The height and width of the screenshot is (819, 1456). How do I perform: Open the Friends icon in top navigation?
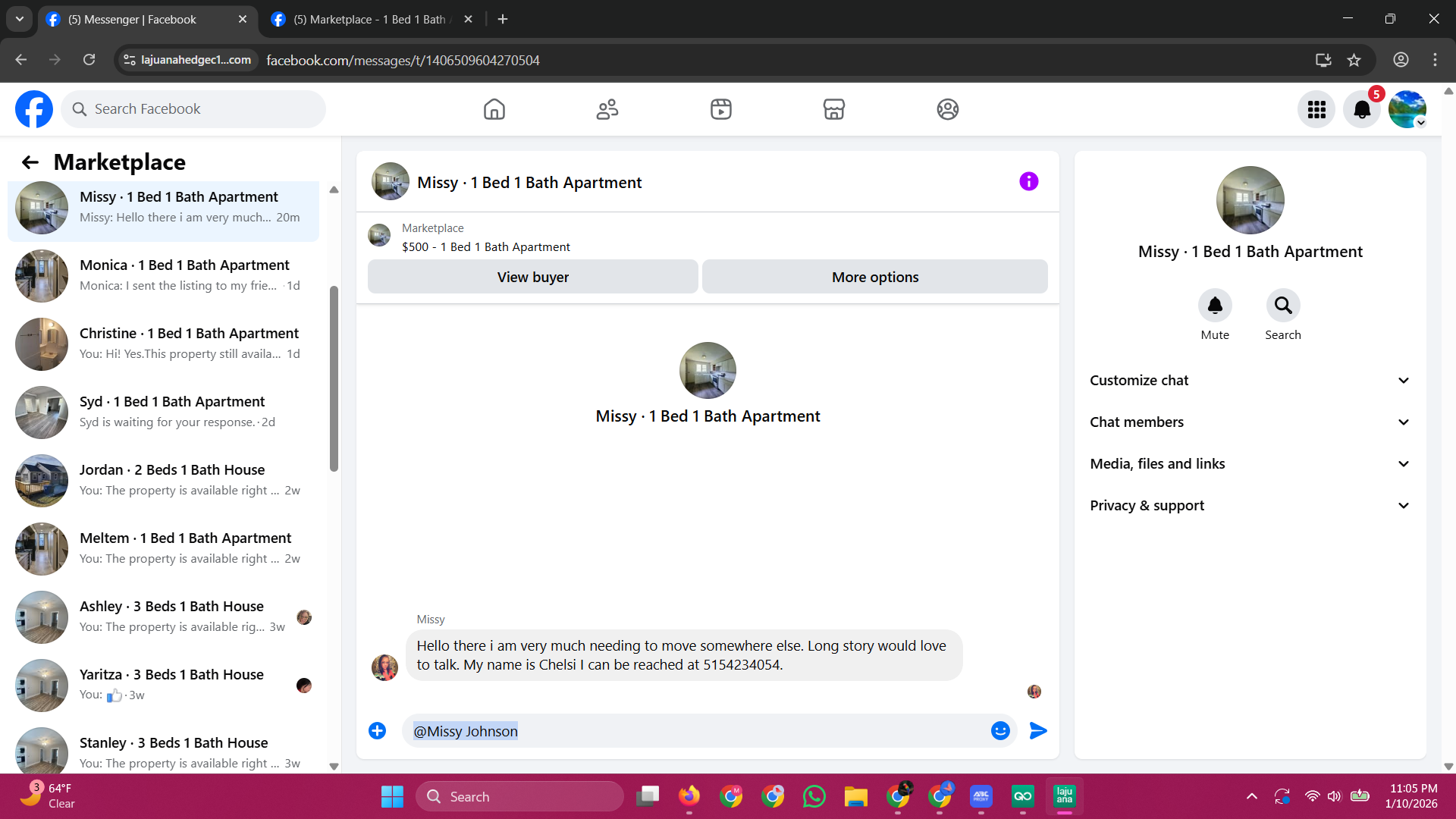pyautogui.click(x=607, y=109)
